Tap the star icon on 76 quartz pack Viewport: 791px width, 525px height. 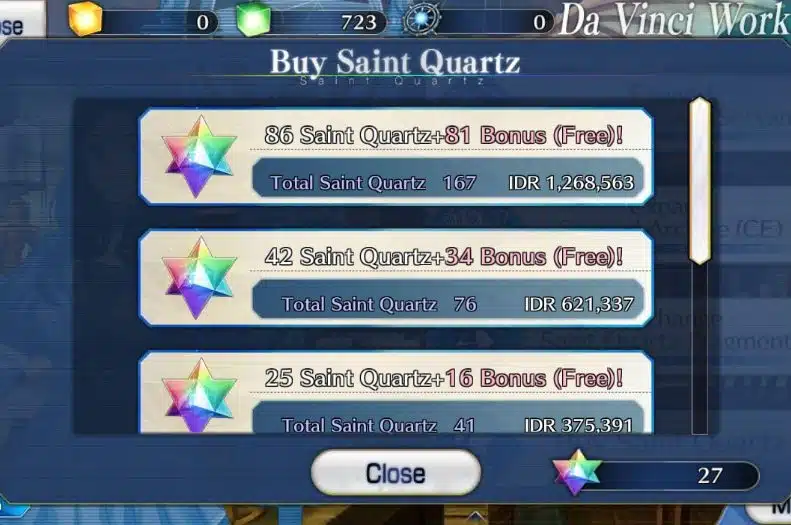tap(199, 278)
